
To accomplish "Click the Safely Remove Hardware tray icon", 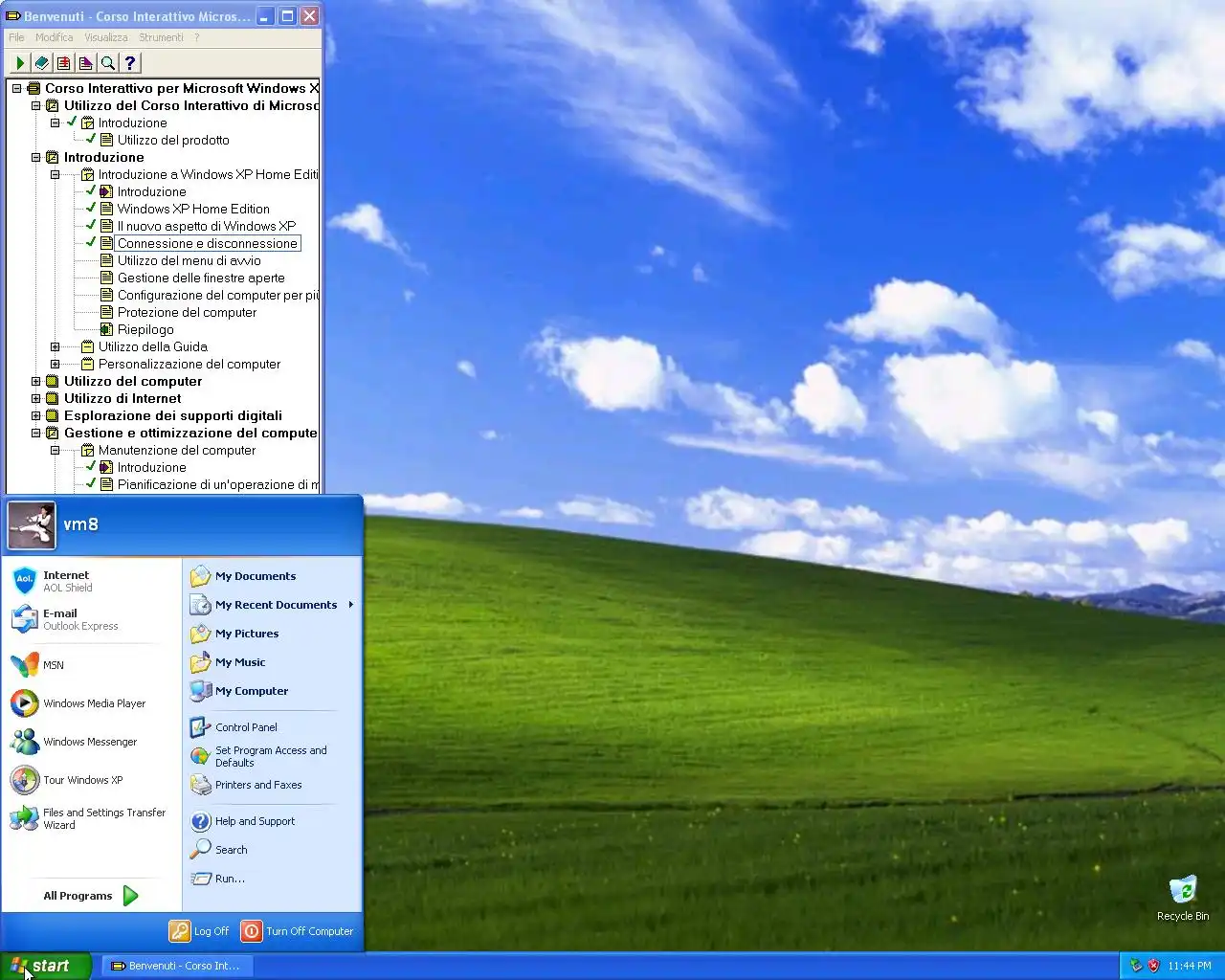I will [1136, 966].
